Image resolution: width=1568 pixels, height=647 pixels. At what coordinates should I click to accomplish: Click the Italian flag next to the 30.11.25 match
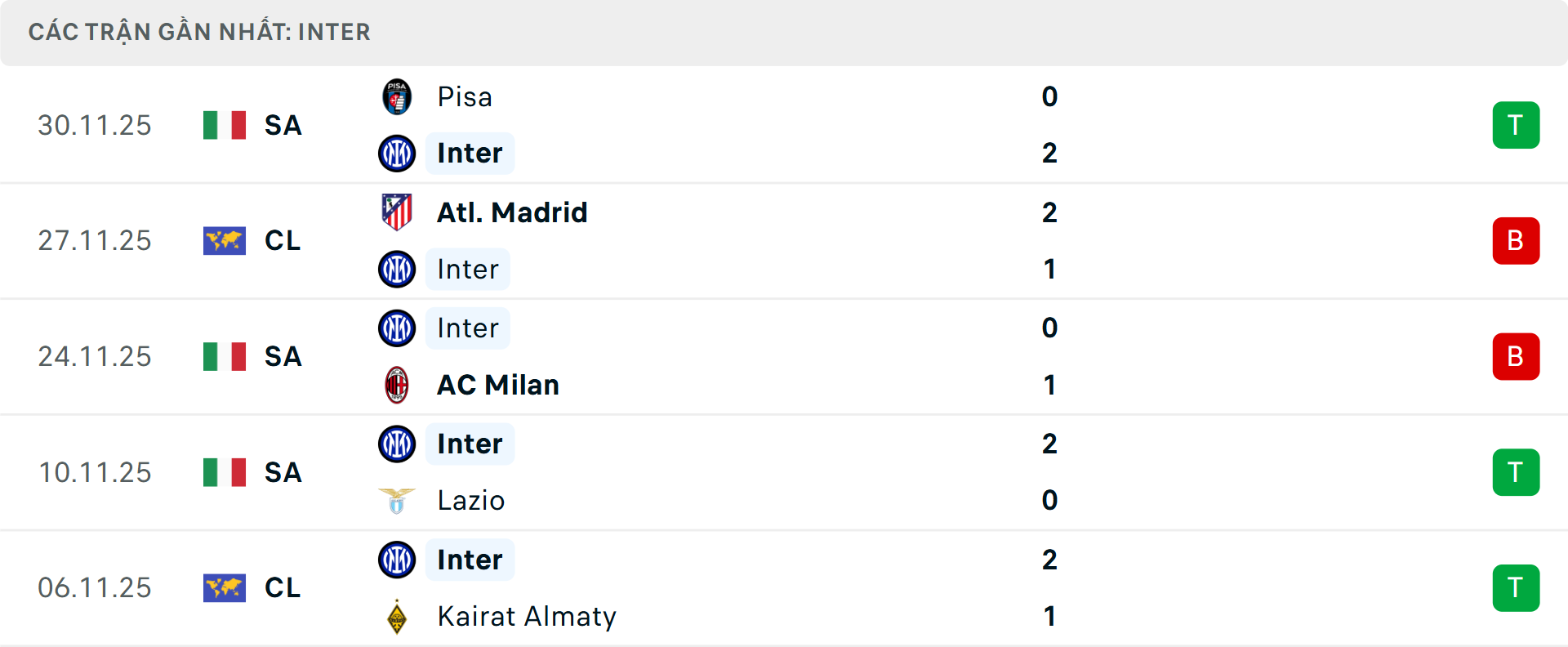point(225,125)
